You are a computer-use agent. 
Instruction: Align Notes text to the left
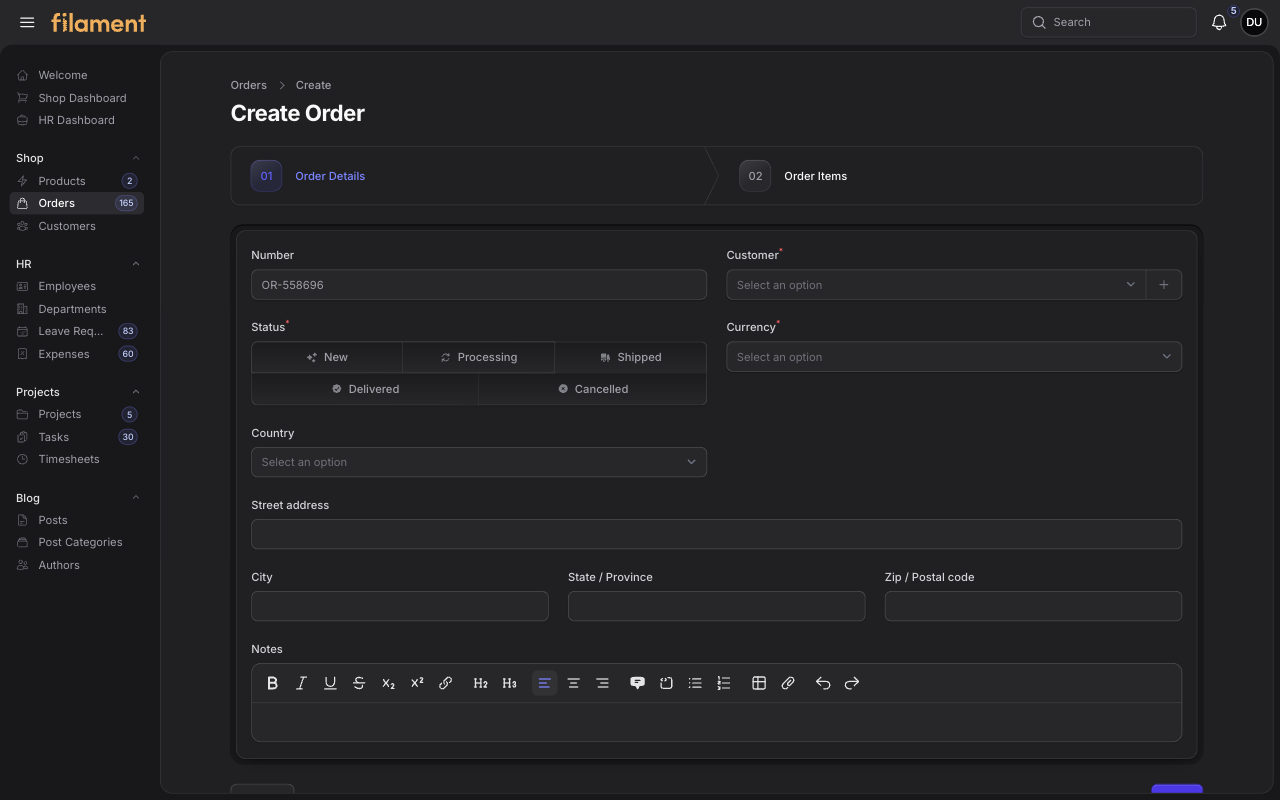click(545, 683)
